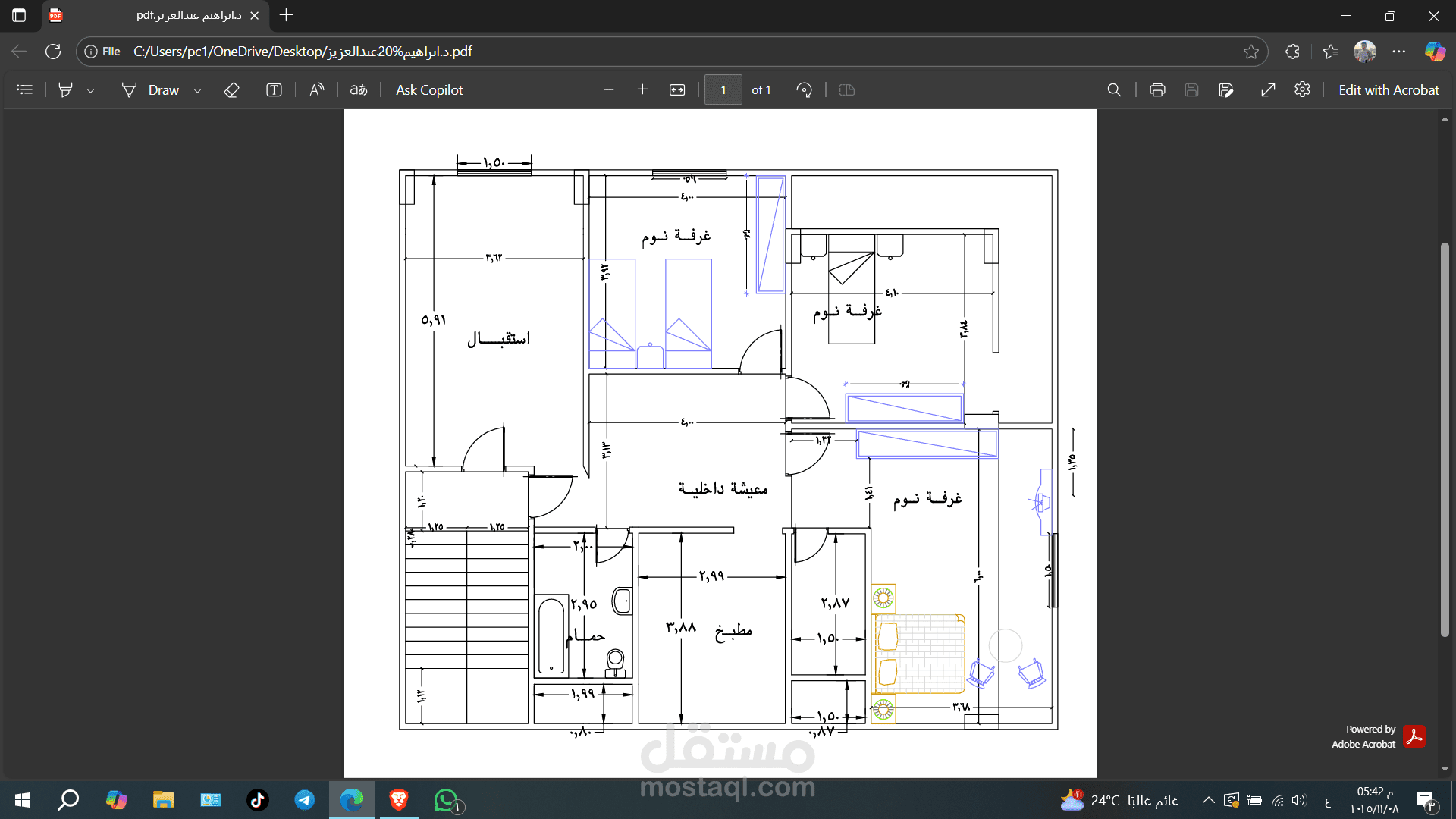Open PDF viewer settings

point(1302,89)
